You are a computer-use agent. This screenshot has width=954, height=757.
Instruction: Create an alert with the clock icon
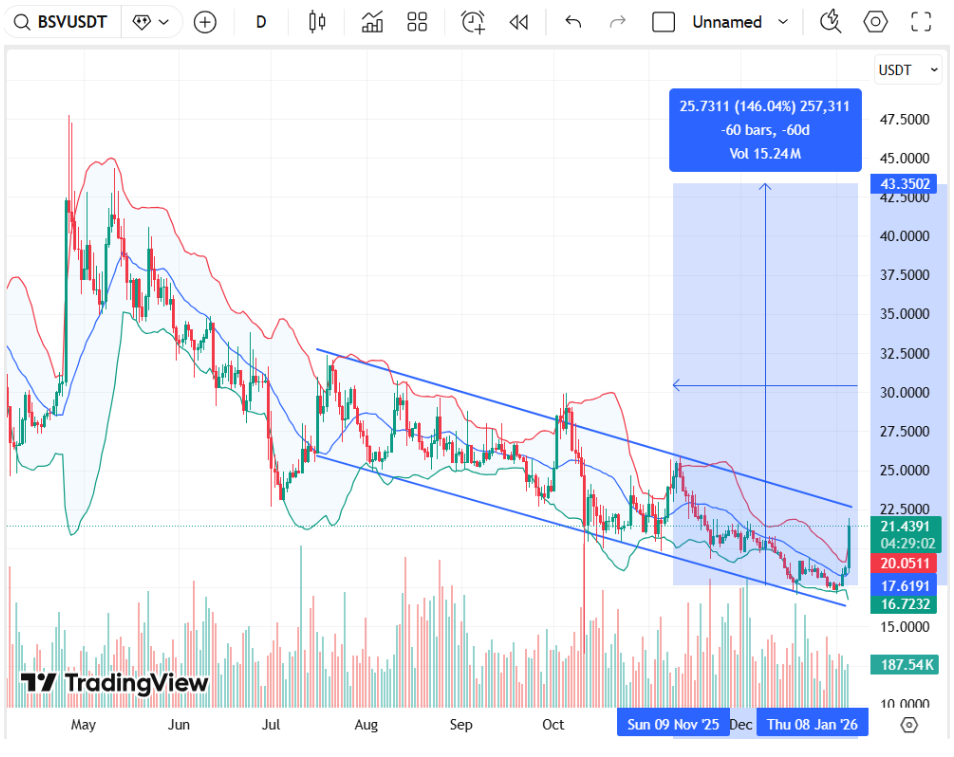pyautogui.click(x=473, y=22)
